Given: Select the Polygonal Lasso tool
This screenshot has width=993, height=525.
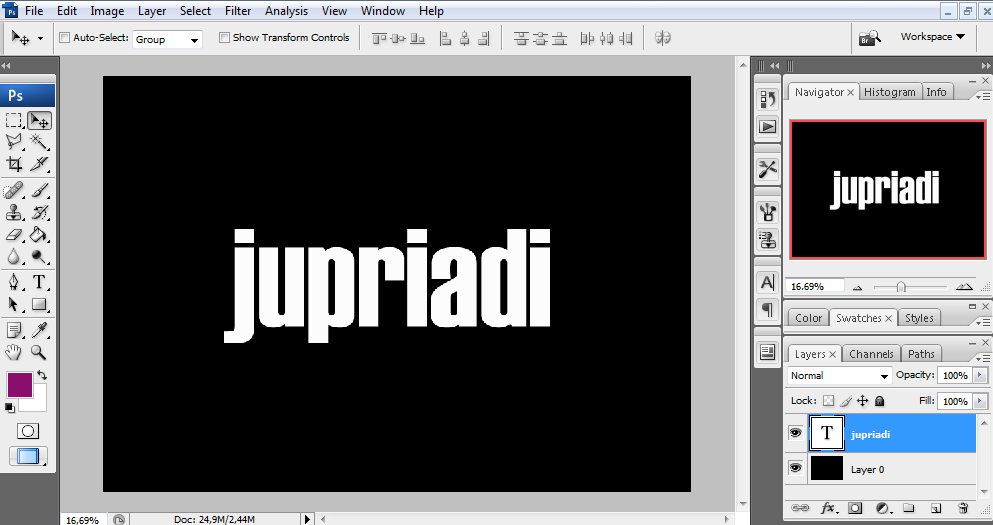Looking at the screenshot, I should coord(14,142).
